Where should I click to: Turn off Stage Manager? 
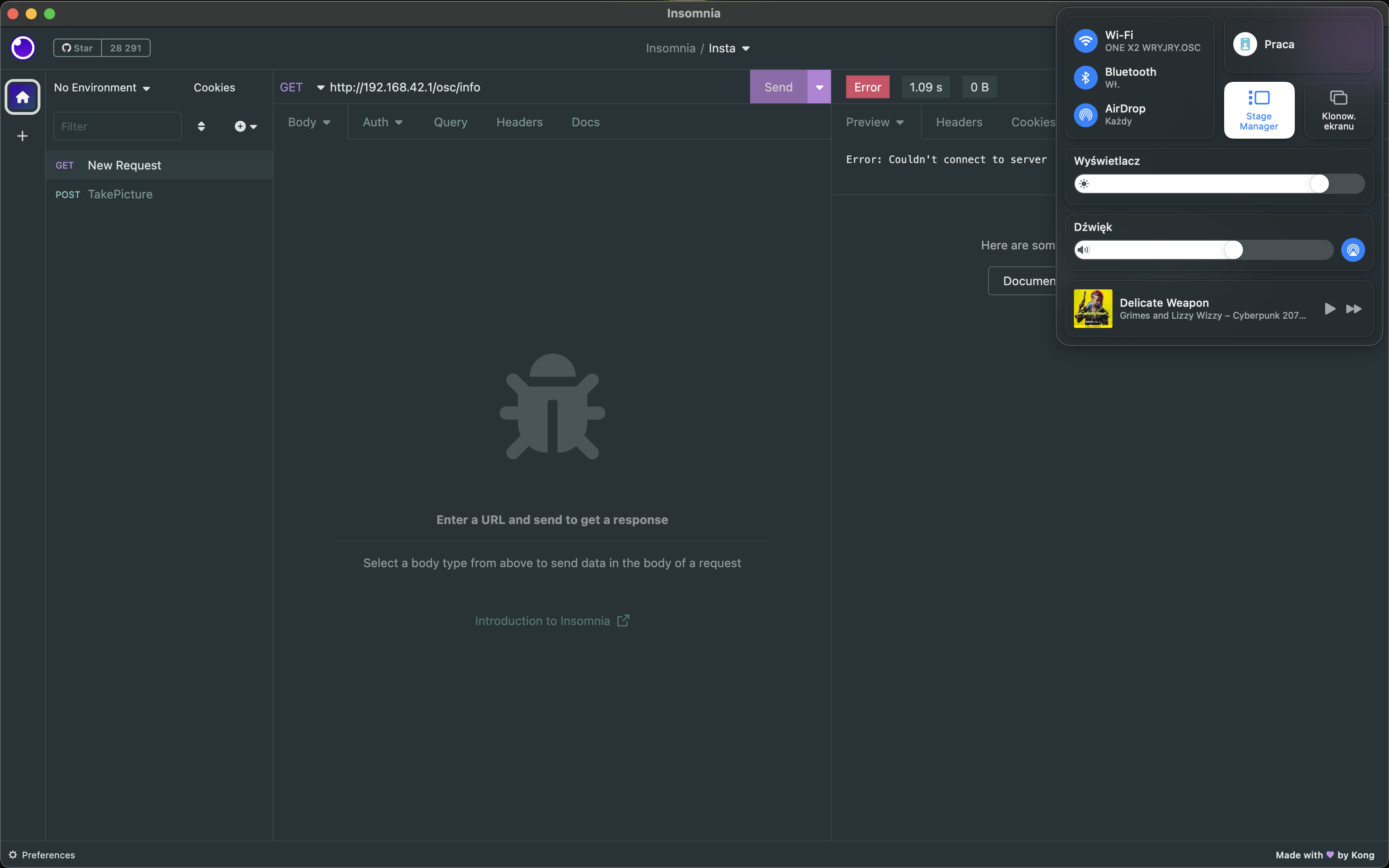pyautogui.click(x=1259, y=109)
